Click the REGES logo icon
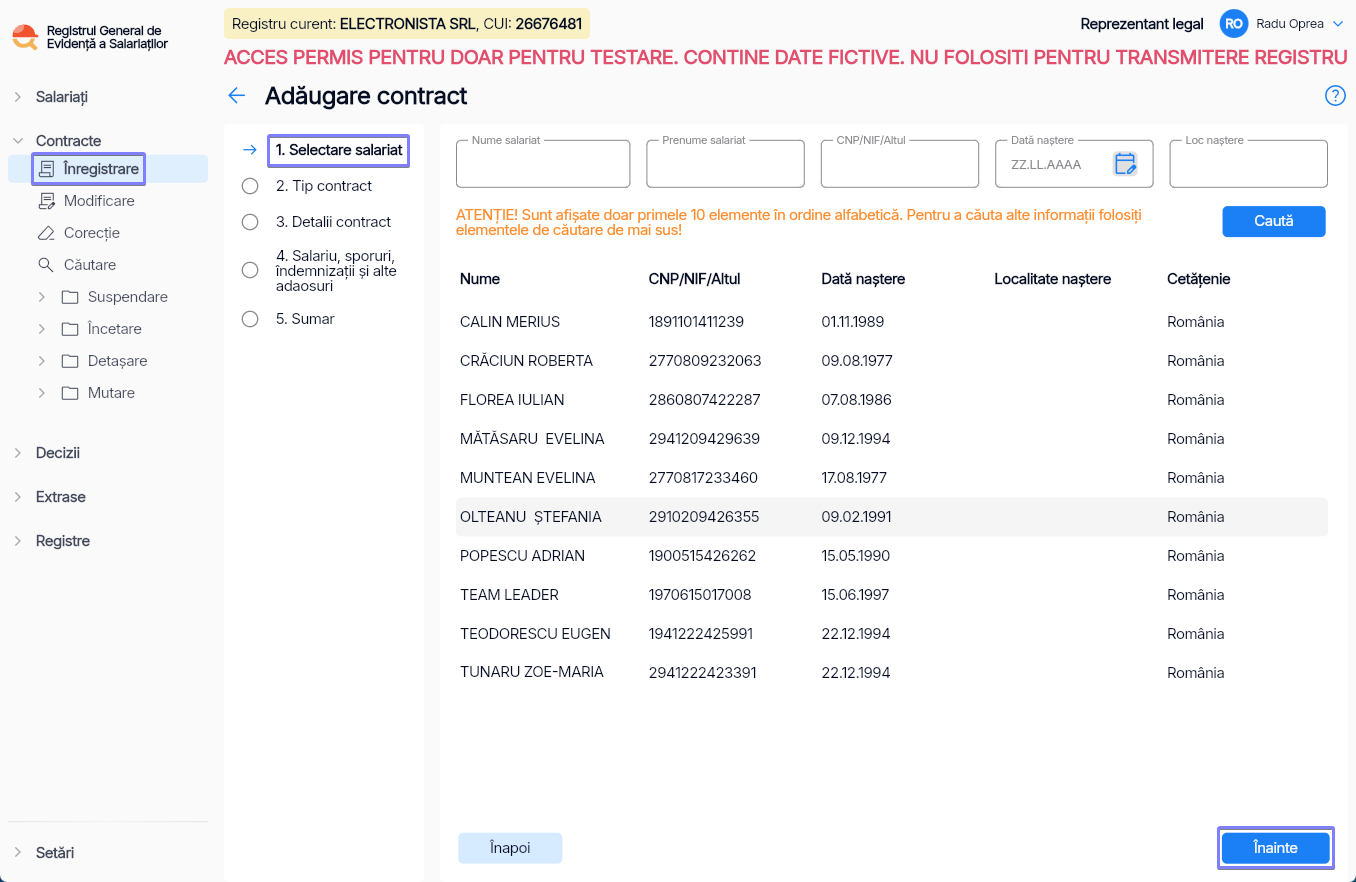1356x882 pixels. [x=24, y=38]
